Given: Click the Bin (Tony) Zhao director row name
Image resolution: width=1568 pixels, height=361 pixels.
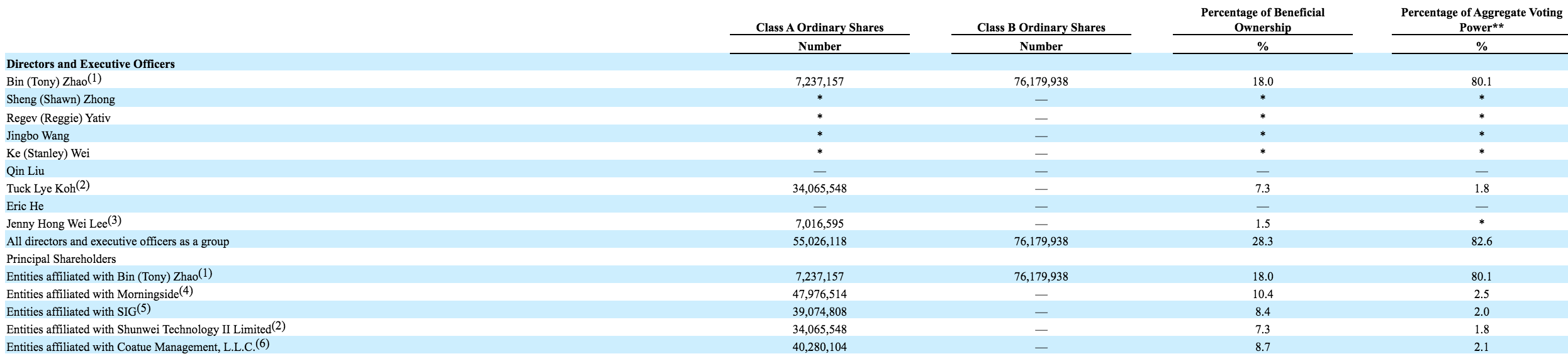Looking at the screenshot, I should [x=53, y=81].
